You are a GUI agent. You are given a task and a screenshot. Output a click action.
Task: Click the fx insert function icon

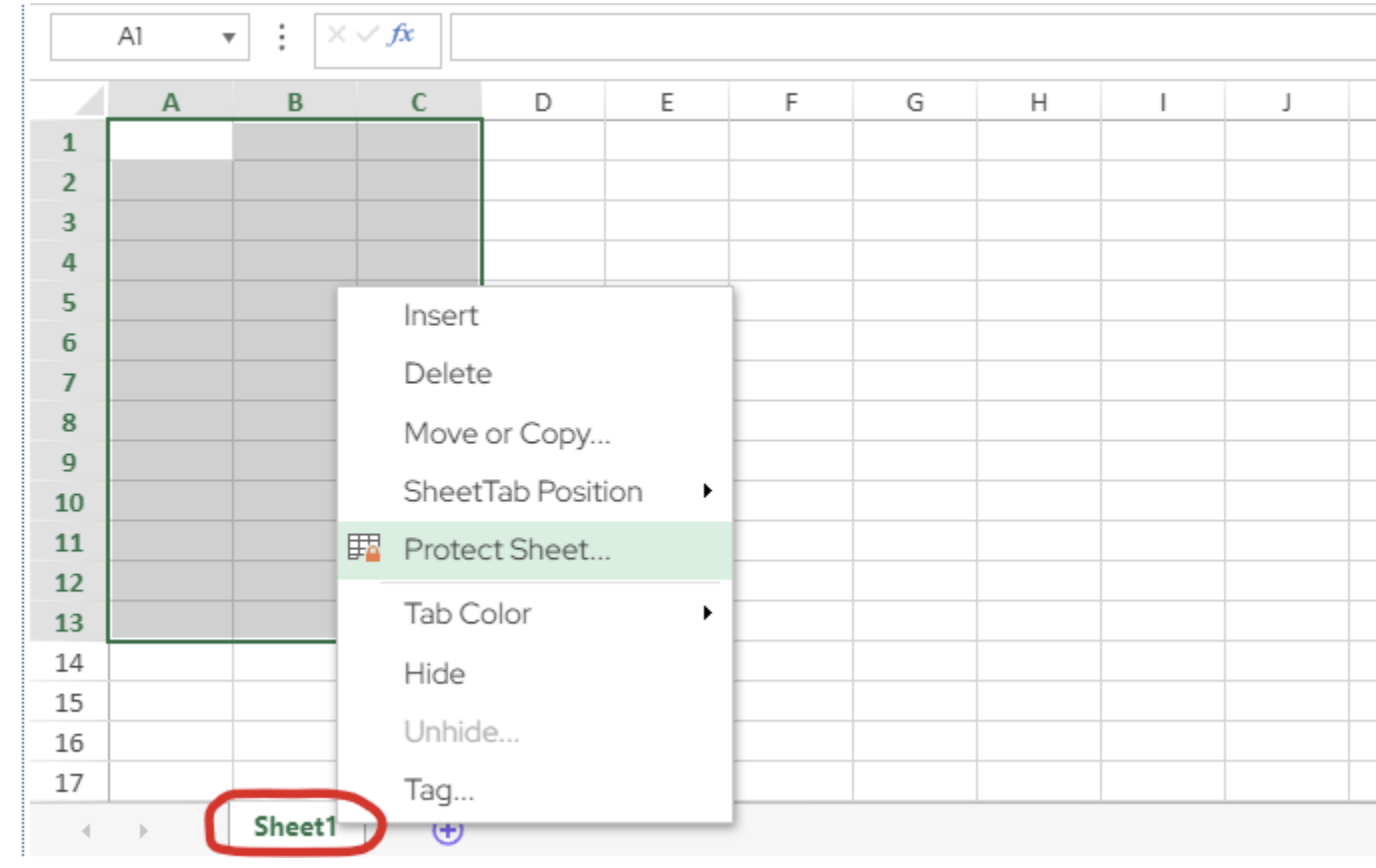[402, 35]
